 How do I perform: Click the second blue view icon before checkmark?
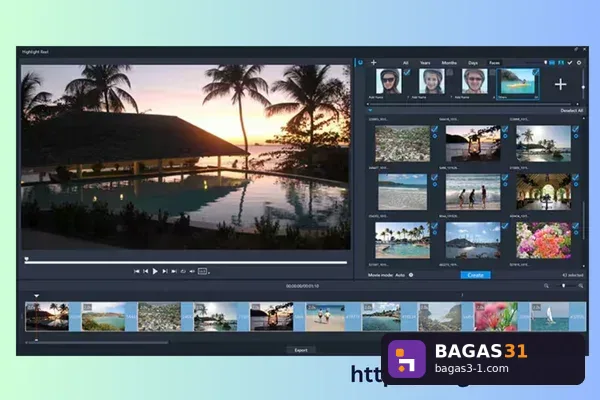click(x=561, y=62)
